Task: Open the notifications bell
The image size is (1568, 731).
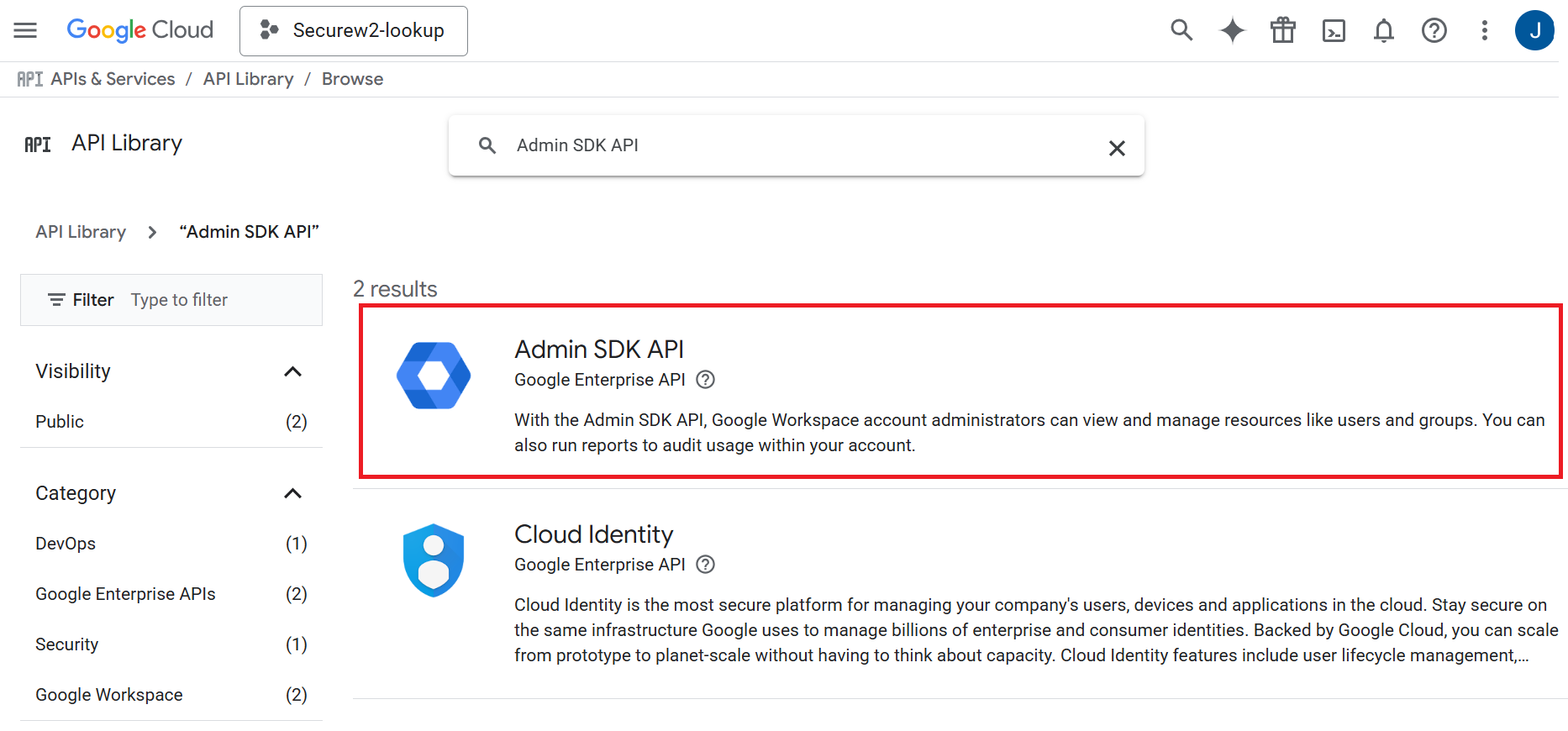Action: click(1383, 31)
